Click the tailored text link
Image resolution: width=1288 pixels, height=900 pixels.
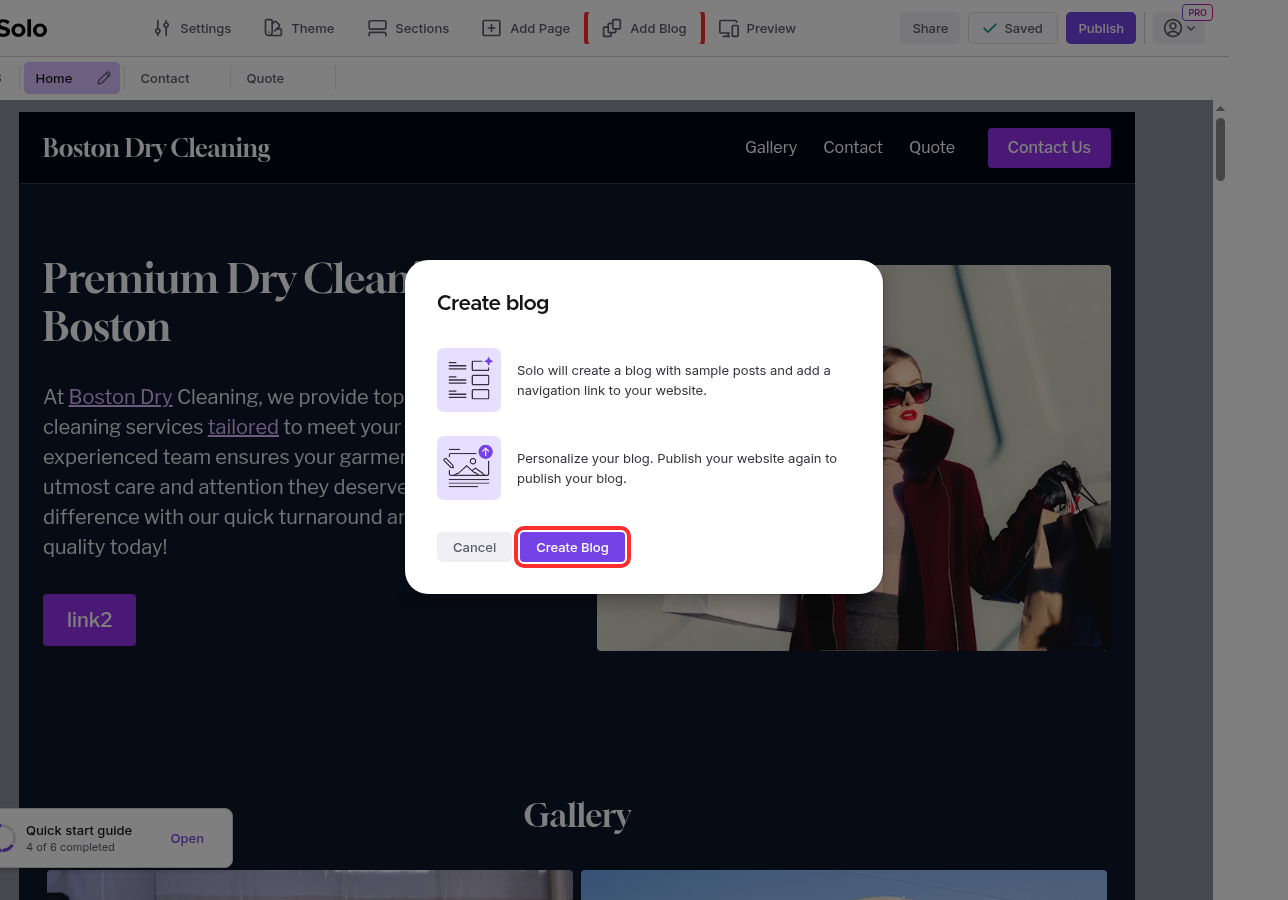click(243, 427)
